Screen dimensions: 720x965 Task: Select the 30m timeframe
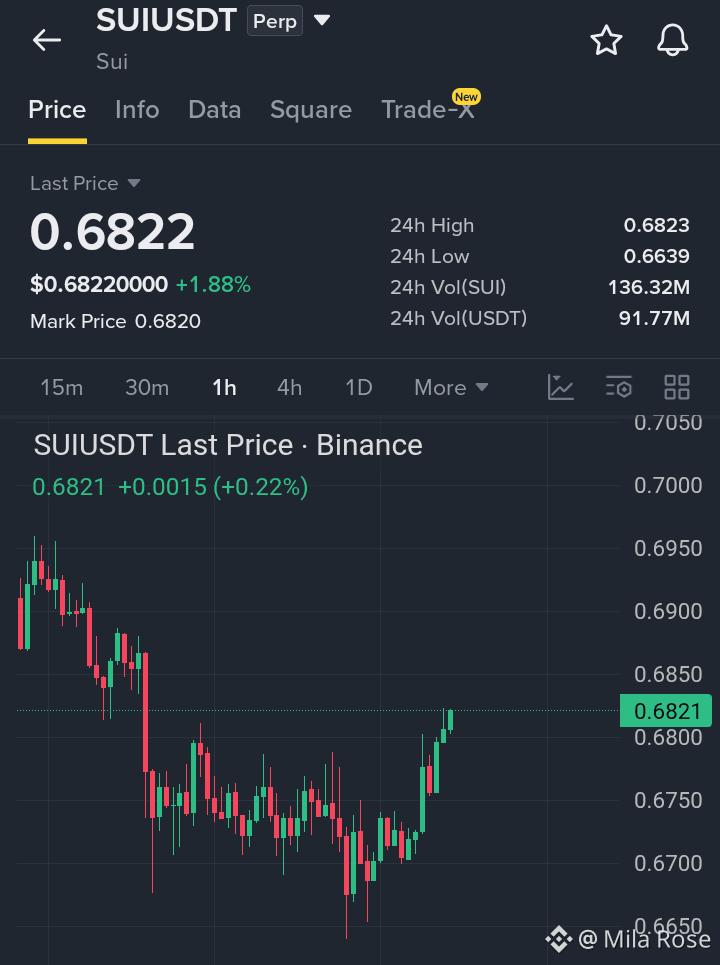pos(147,387)
